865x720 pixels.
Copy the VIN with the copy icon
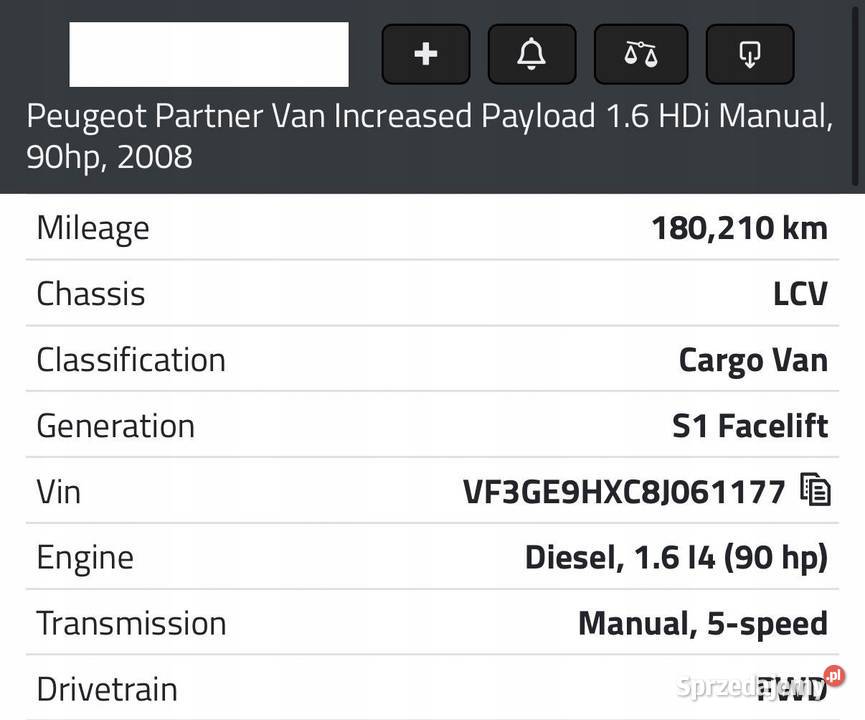[x=815, y=489]
